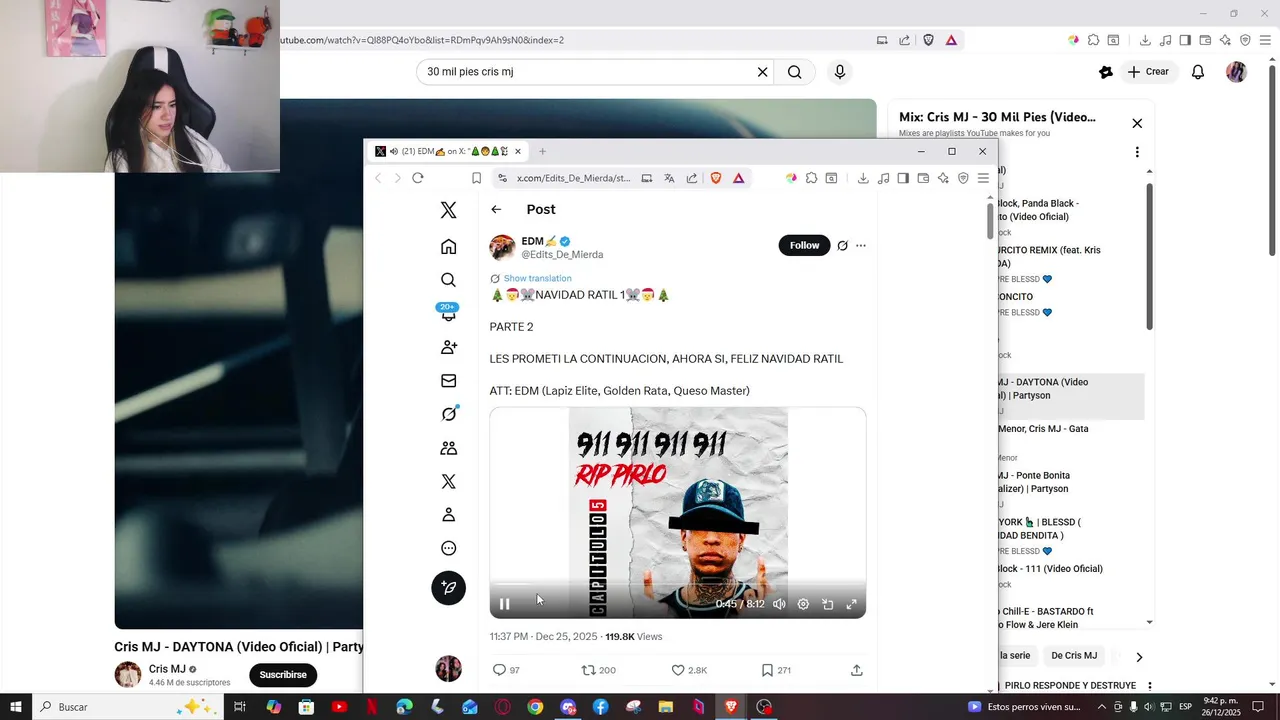Image resolution: width=1280 pixels, height=720 pixels.
Task: Open Brave Shields in X window
Action: [x=716, y=178]
